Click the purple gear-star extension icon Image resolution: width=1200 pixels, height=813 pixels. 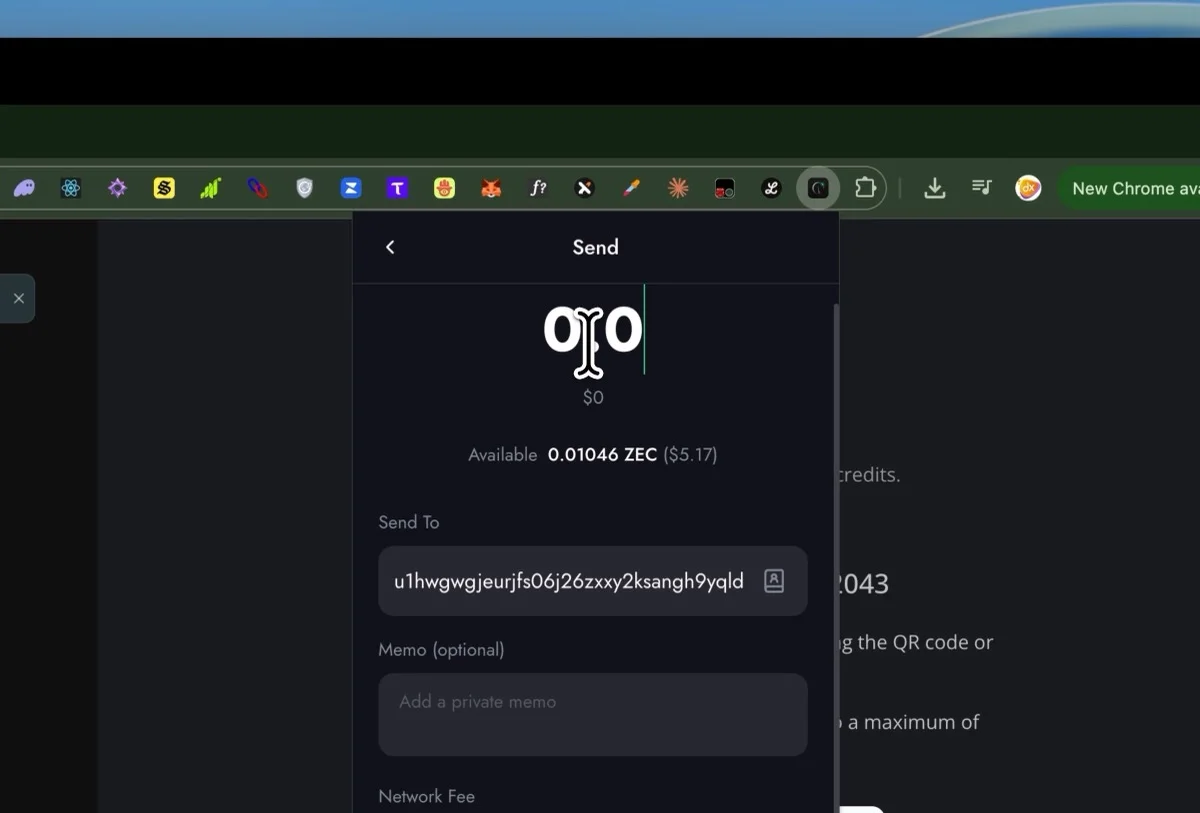pos(117,188)
